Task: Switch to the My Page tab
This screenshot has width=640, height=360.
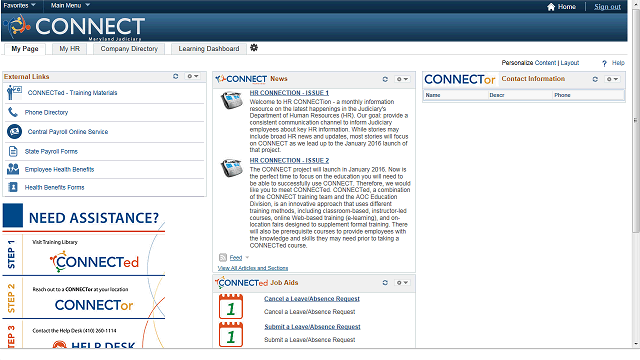Action: click(25, 49)
